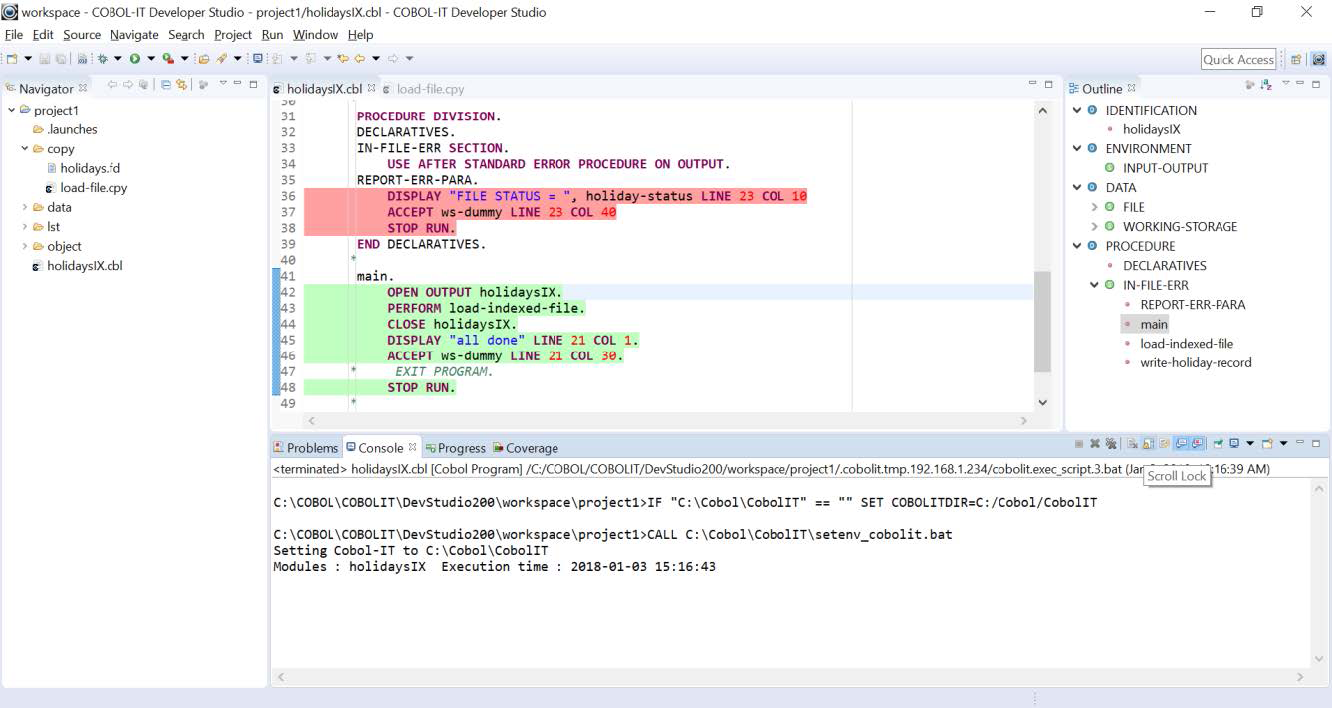Open the Navigate menu
This screenshot has width=1332, height=708.
click(x=134, y=35)
